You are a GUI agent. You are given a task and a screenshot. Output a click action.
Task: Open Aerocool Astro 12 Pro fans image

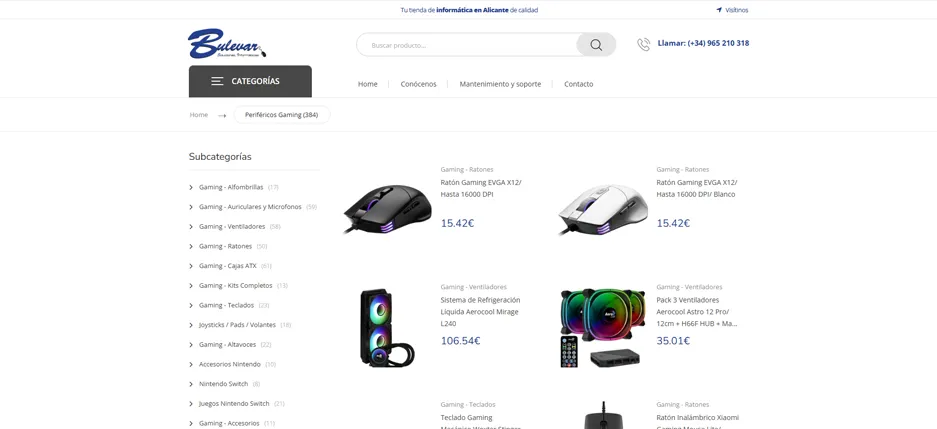603,327
